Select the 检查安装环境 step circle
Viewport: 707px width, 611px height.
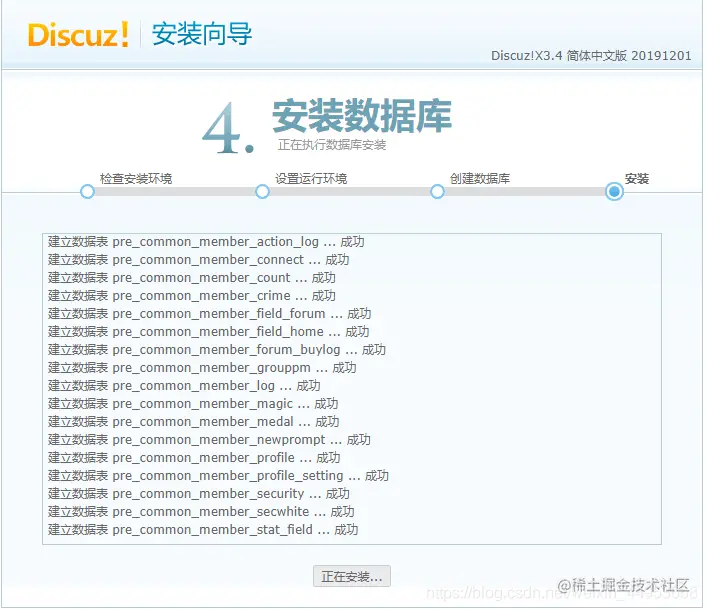87,193
